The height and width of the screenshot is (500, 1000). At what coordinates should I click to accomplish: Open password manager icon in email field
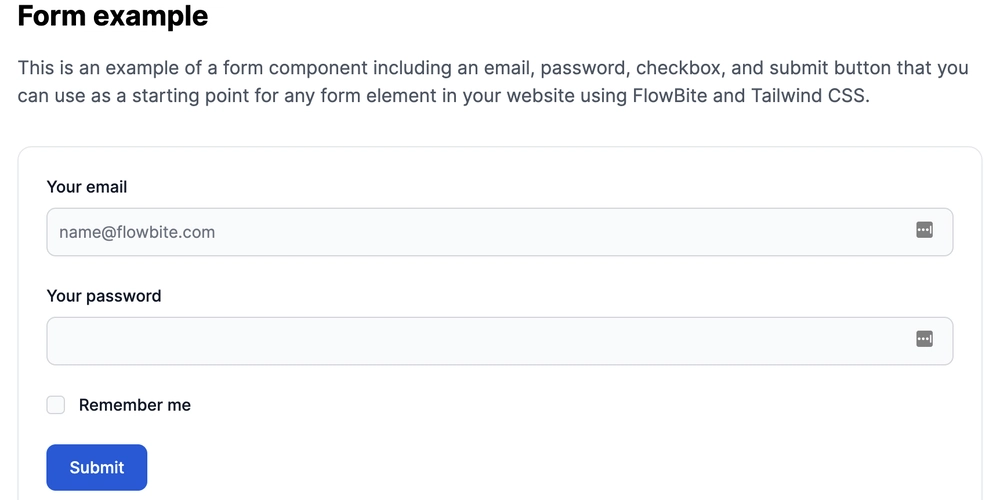point(924,230)
